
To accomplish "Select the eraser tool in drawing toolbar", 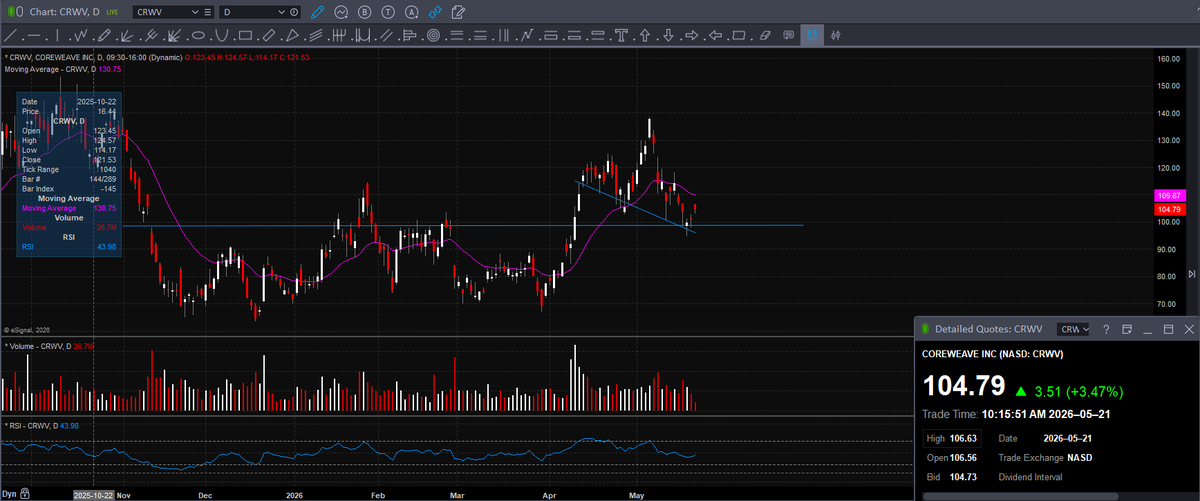I will tap(764, 35).
